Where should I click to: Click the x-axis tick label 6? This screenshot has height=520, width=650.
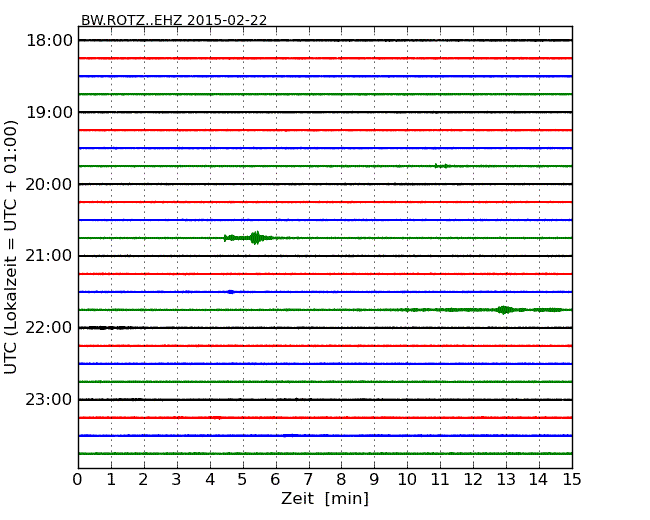275,480
